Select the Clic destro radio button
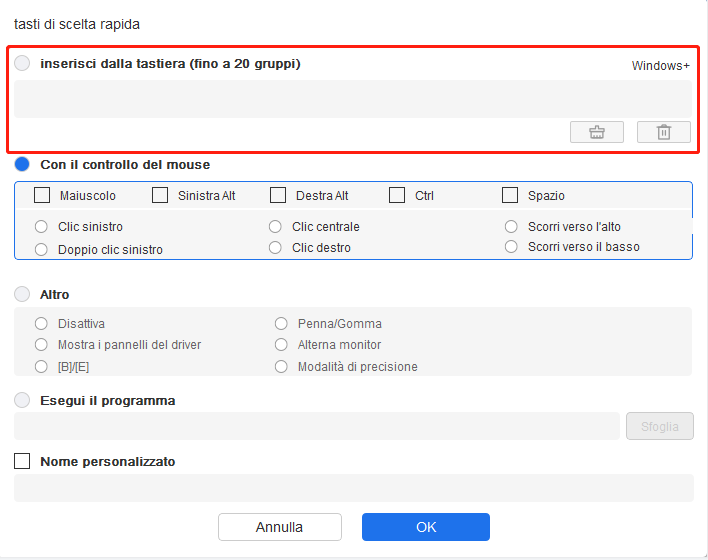 coord(275,247)
